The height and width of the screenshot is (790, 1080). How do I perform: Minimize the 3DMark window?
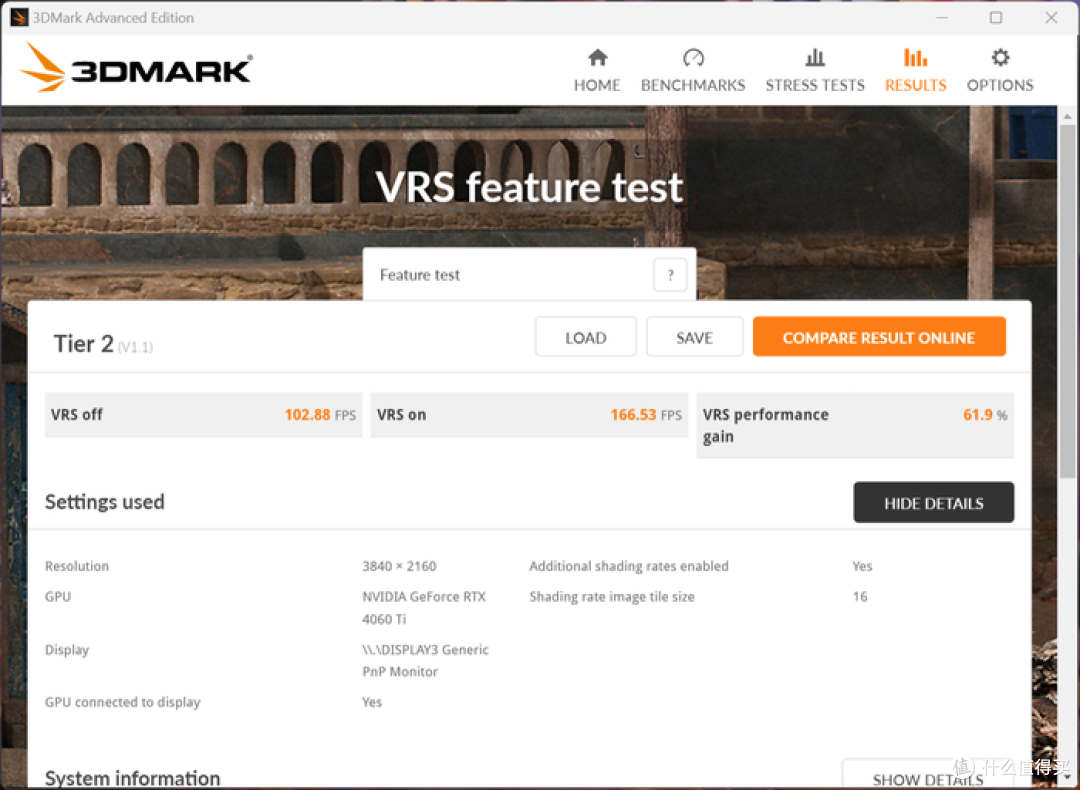tap(942, 17)
